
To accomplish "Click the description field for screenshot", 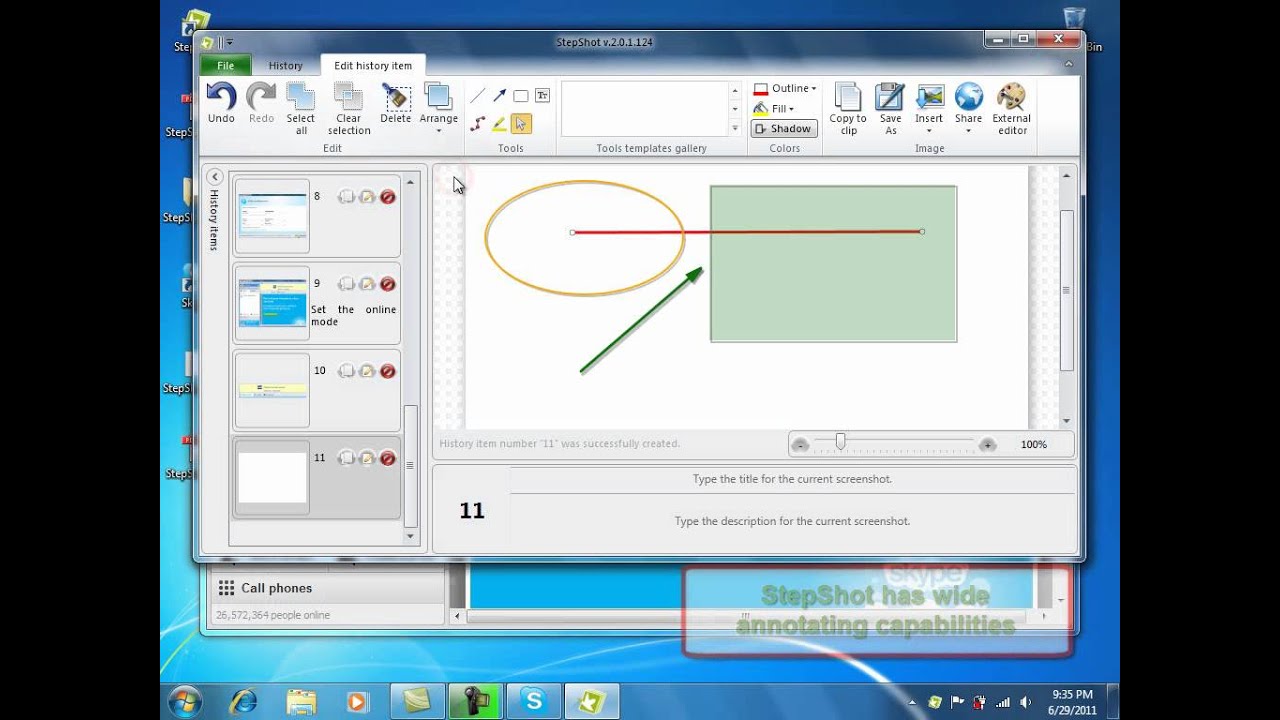I will [x=792, y=521].
